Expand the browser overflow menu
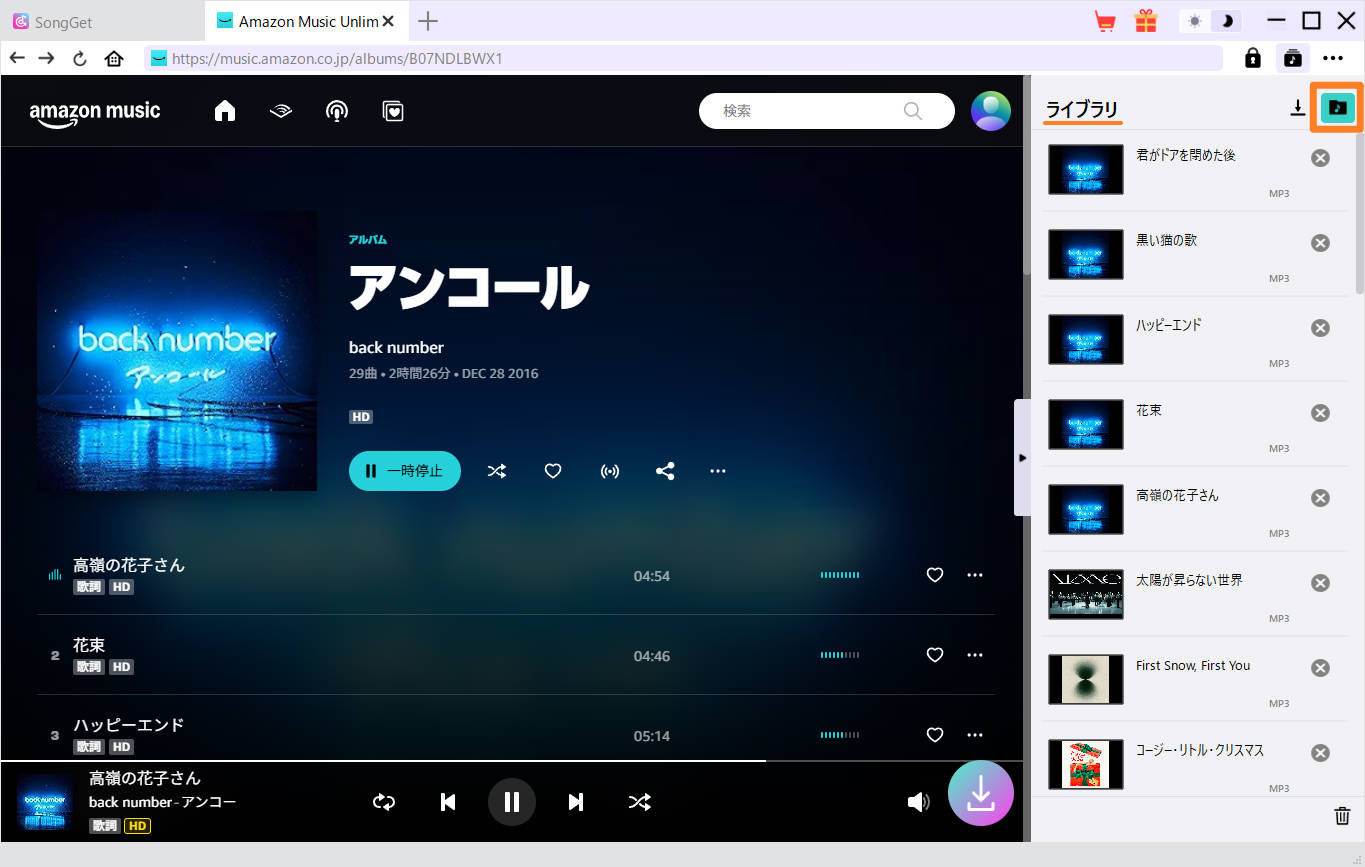The image size is (1365, 867). (1332, 58)
